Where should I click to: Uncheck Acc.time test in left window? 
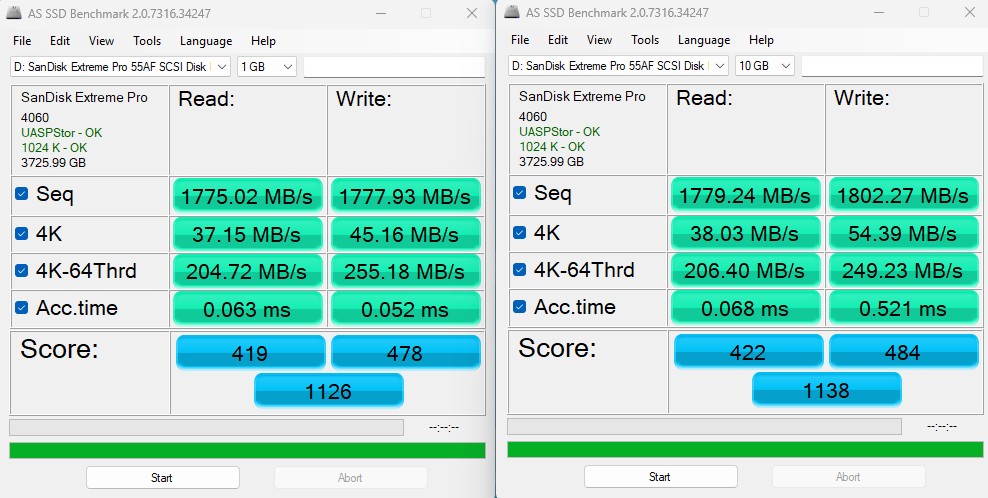click(x=21, y=308)
